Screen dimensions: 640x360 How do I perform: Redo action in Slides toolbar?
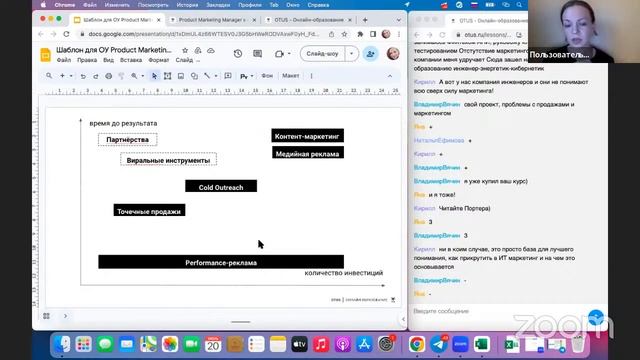coord(96,76)
